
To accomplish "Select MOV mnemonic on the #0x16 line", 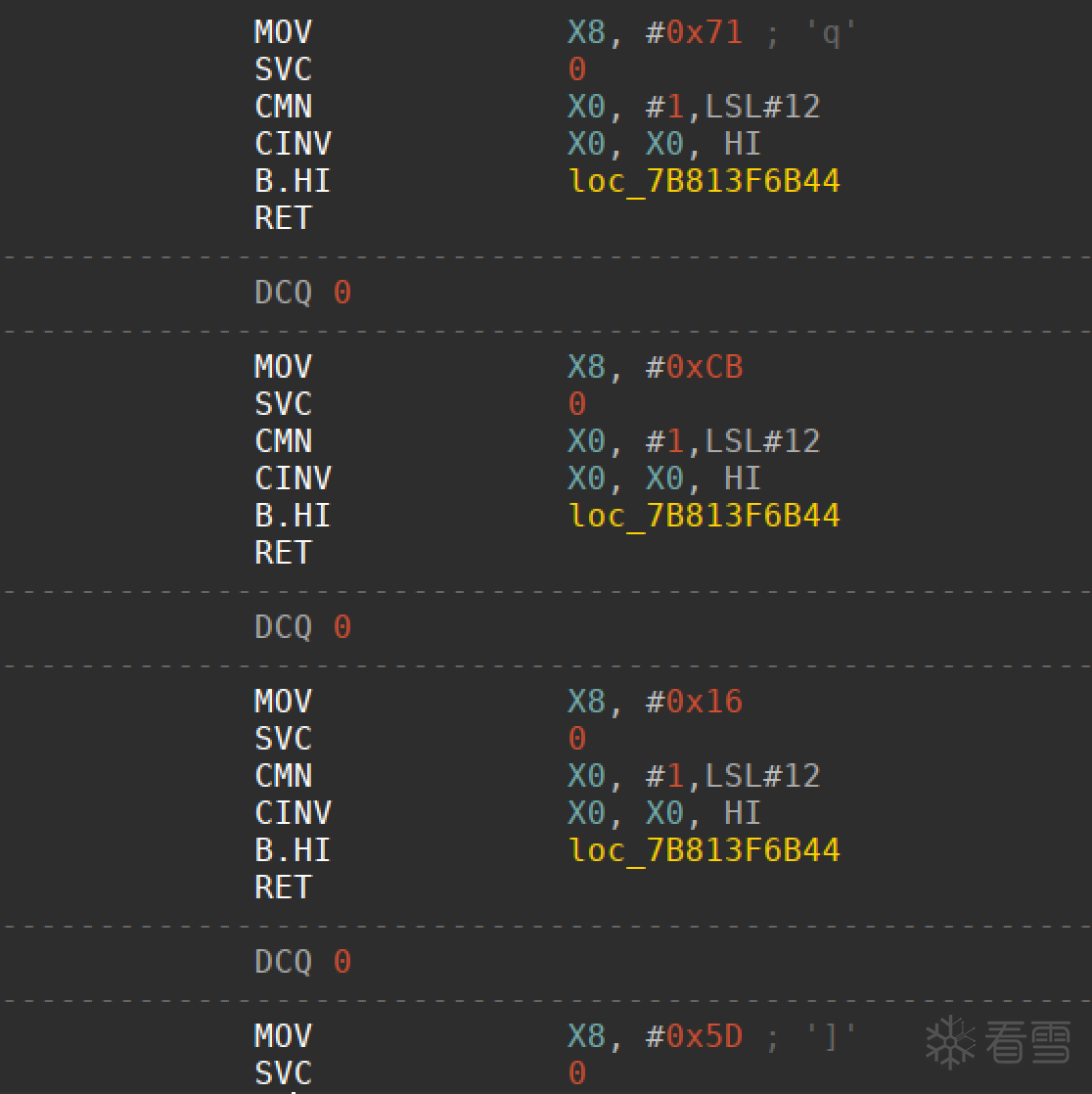I will coord(284,702).
